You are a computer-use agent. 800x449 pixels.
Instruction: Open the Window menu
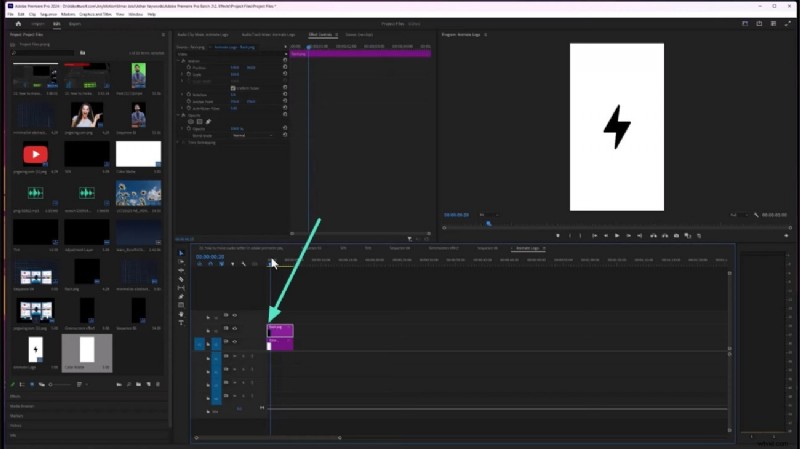[136, 14]
